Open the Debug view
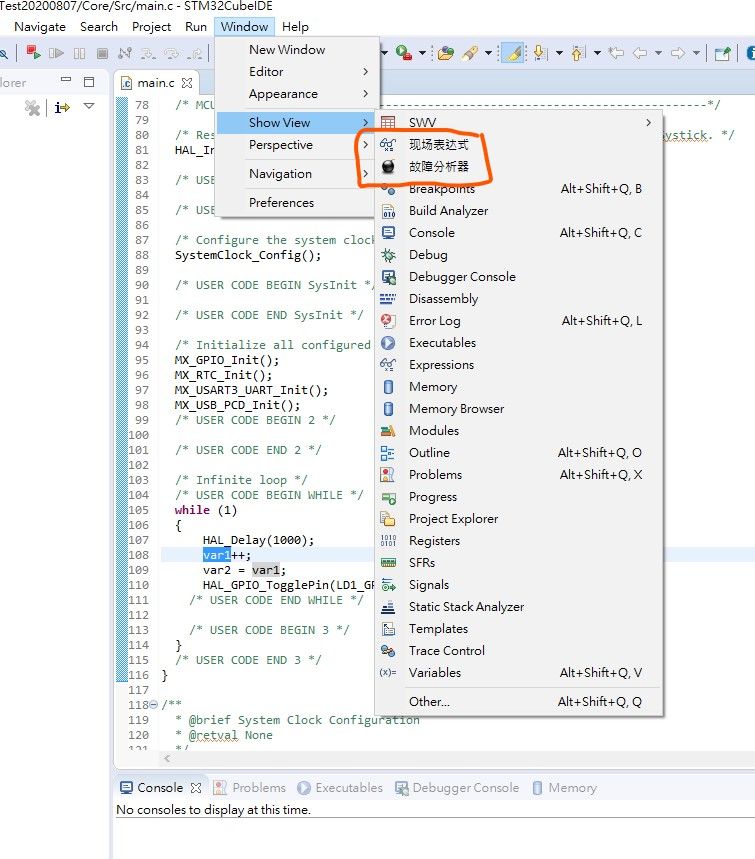Viewport: 755px width, 859px height. point(518,255)
